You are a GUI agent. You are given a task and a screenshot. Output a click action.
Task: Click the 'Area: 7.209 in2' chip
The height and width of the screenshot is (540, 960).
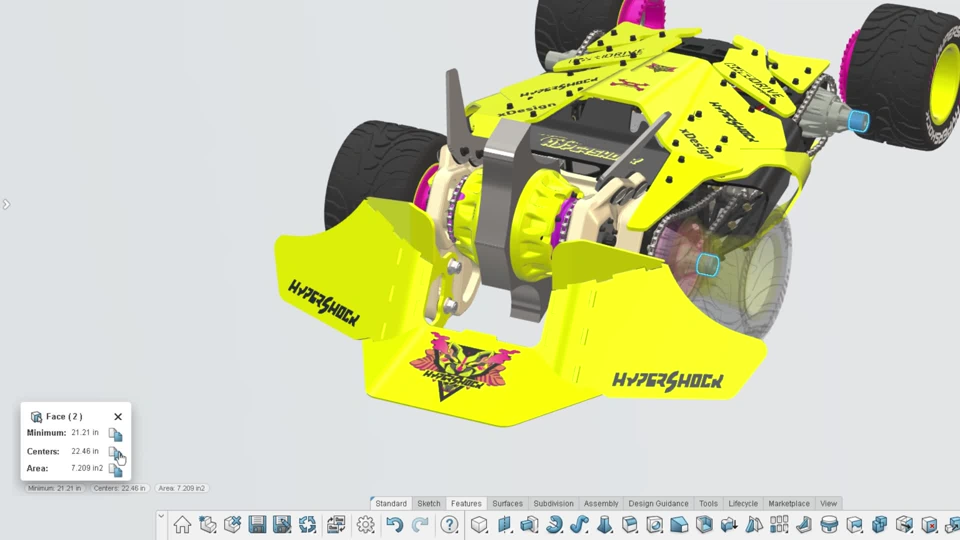tap(181, 488)
